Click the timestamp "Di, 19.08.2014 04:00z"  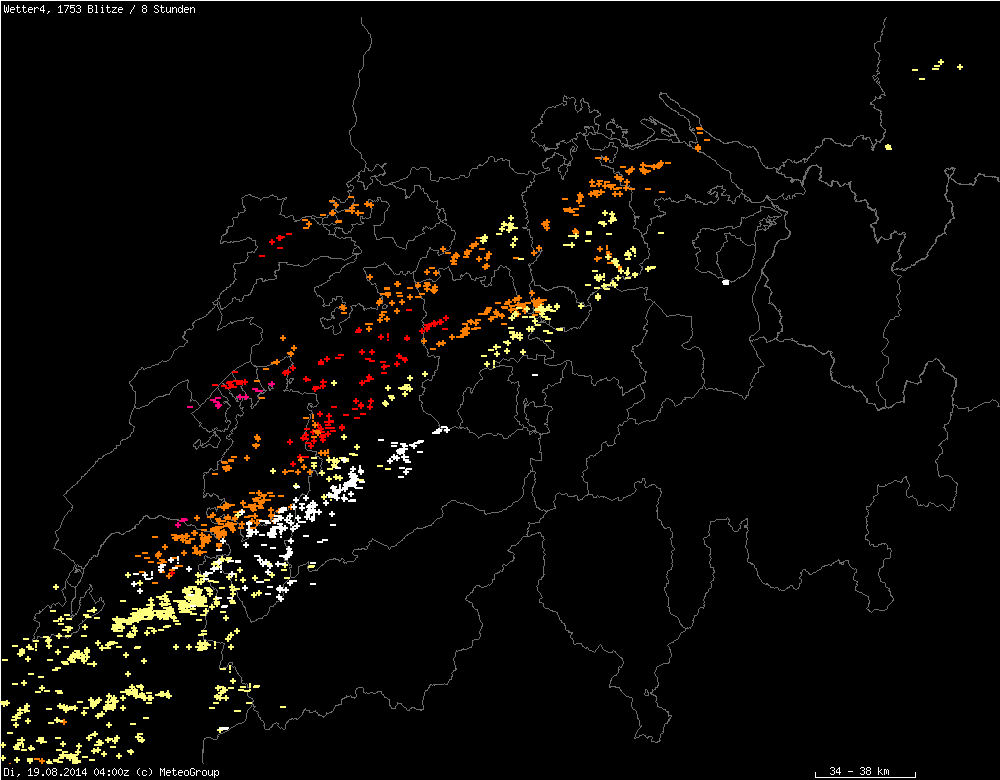66,772
